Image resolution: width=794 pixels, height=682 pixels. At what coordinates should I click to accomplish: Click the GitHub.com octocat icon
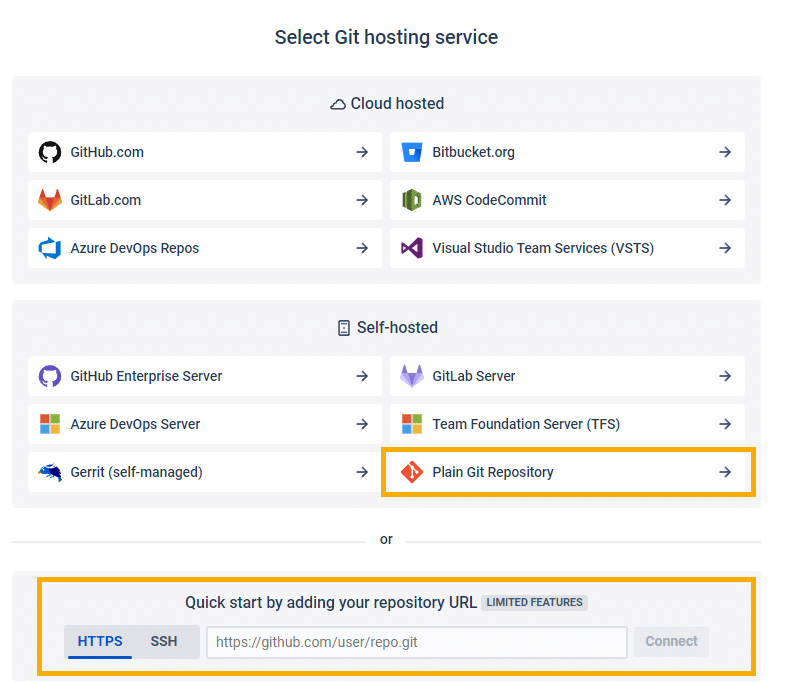(x=50, y=152)
